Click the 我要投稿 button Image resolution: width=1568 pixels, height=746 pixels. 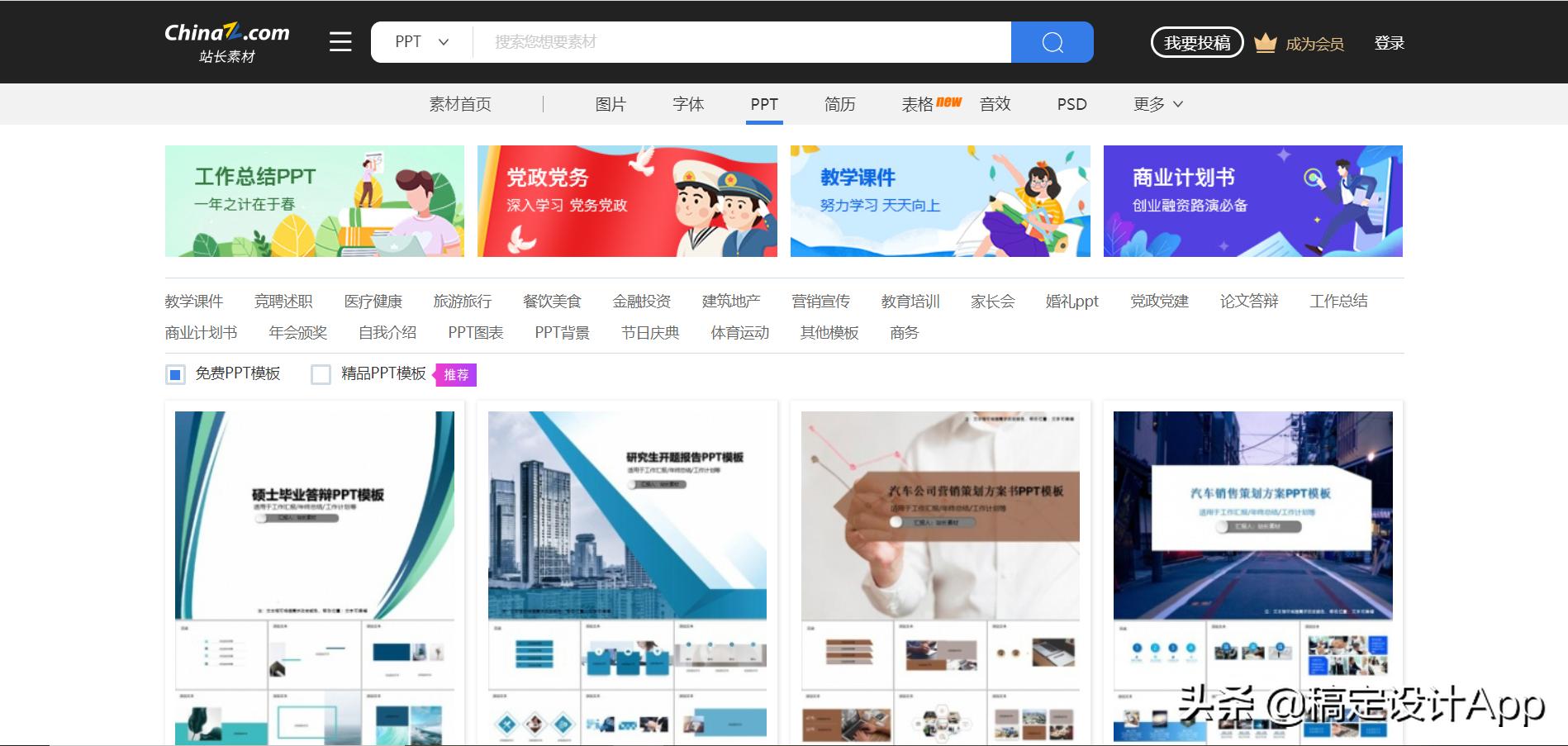[x=1196, y=41]
